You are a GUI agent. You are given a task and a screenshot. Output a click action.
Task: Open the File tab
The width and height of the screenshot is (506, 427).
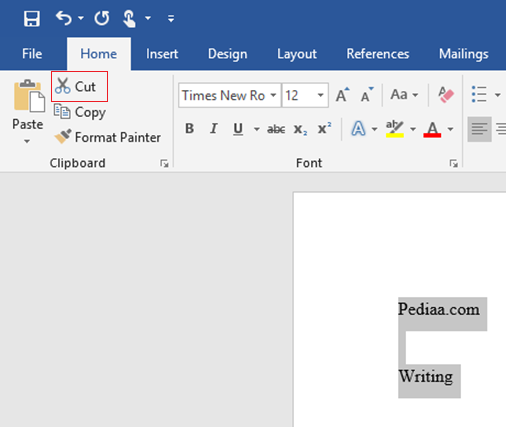pos(32,54)
